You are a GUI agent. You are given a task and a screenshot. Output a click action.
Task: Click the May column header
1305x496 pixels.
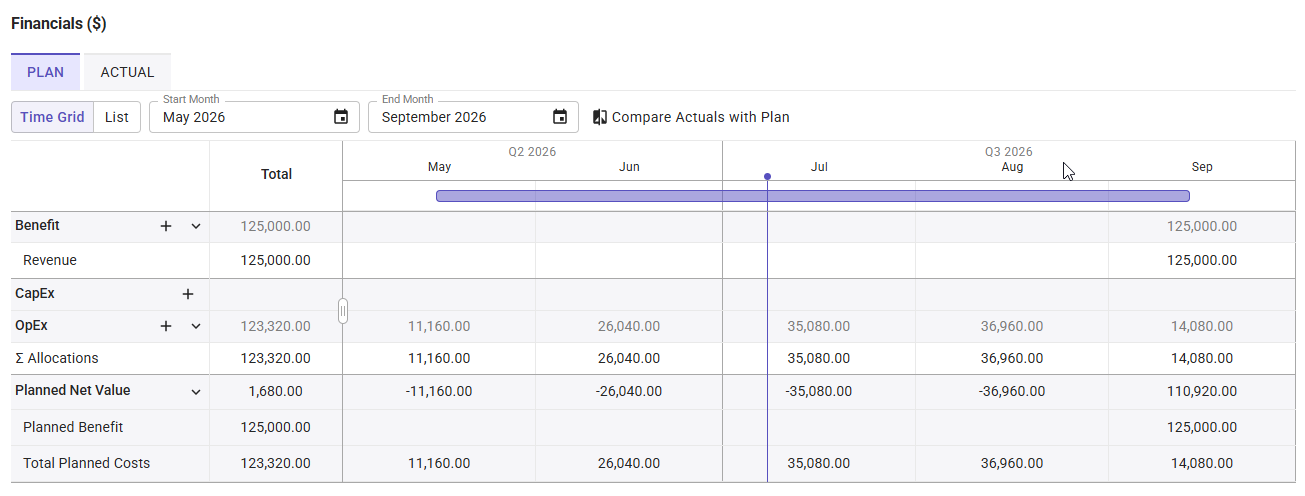click(439, 167)
